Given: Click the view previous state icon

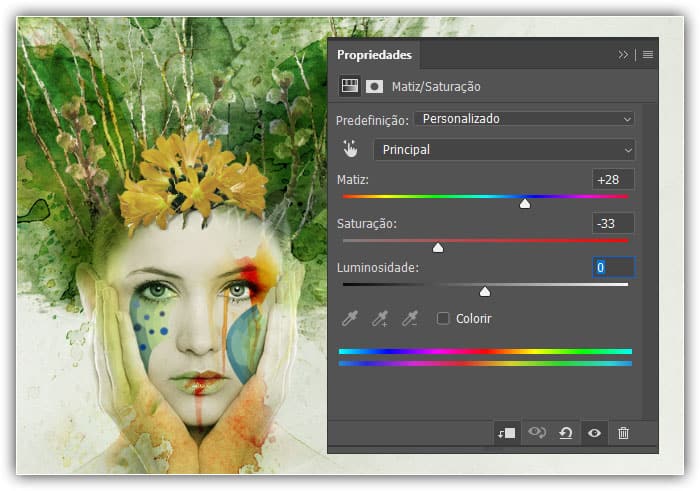Looking at the screenshot, I should pos(537,433).
